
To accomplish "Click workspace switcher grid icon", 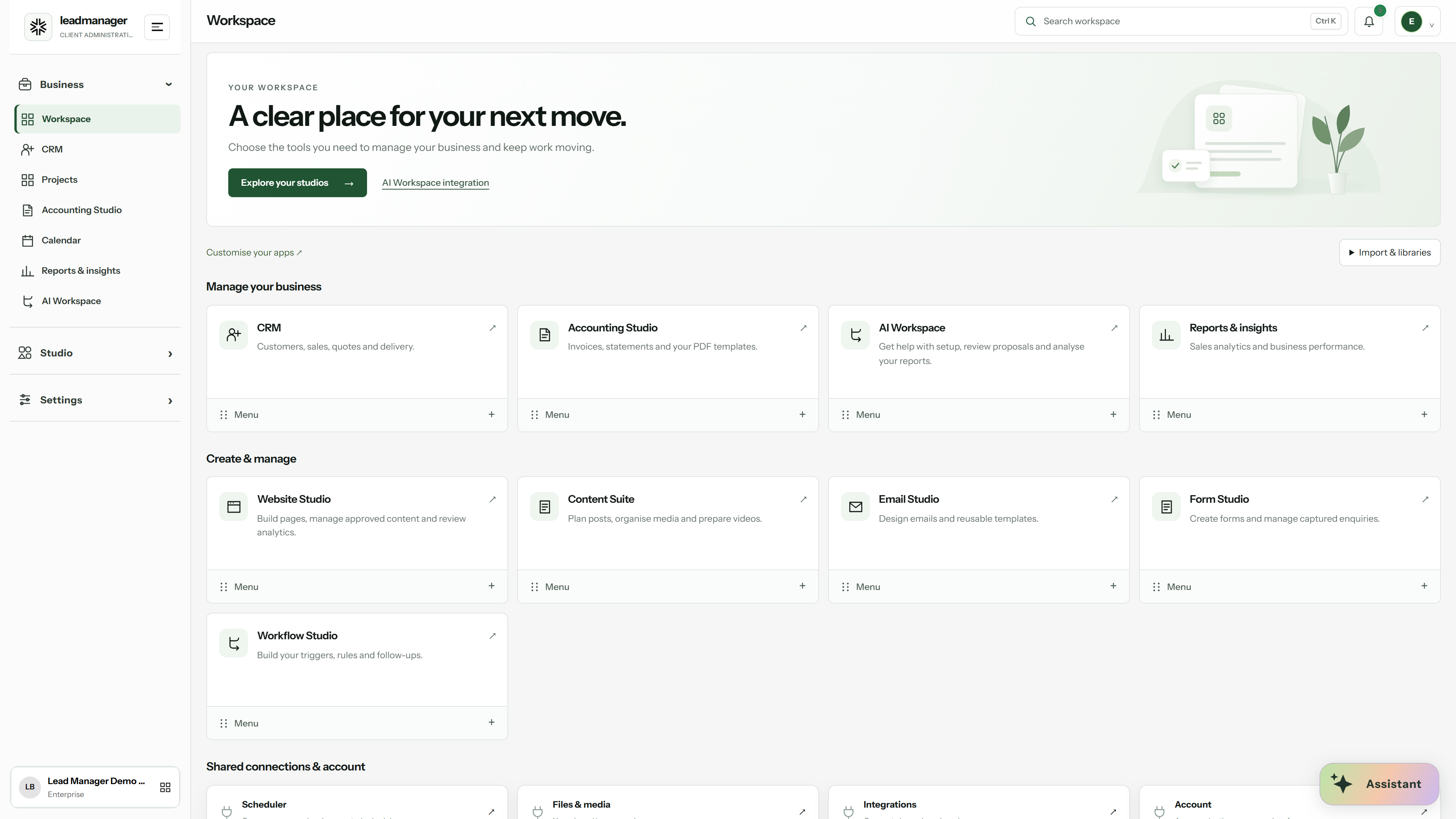I will coord(165,788).
